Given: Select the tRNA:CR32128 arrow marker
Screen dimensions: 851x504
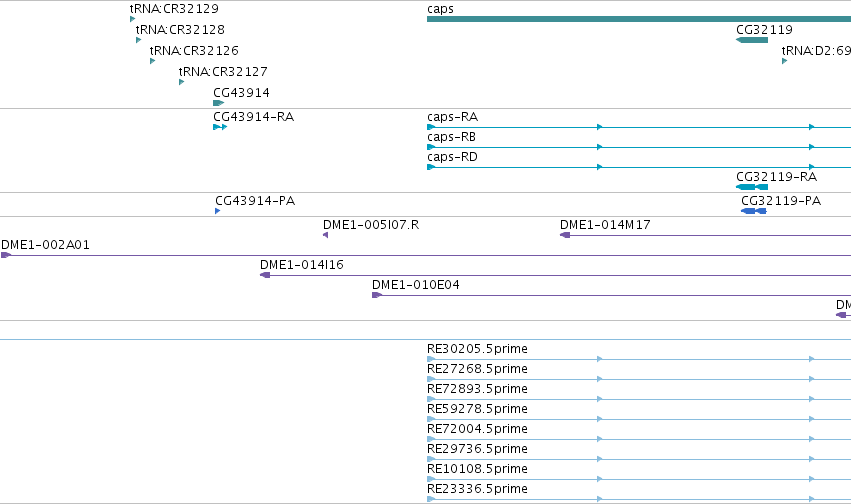Looking at the screenshot, I should (138, 40).
